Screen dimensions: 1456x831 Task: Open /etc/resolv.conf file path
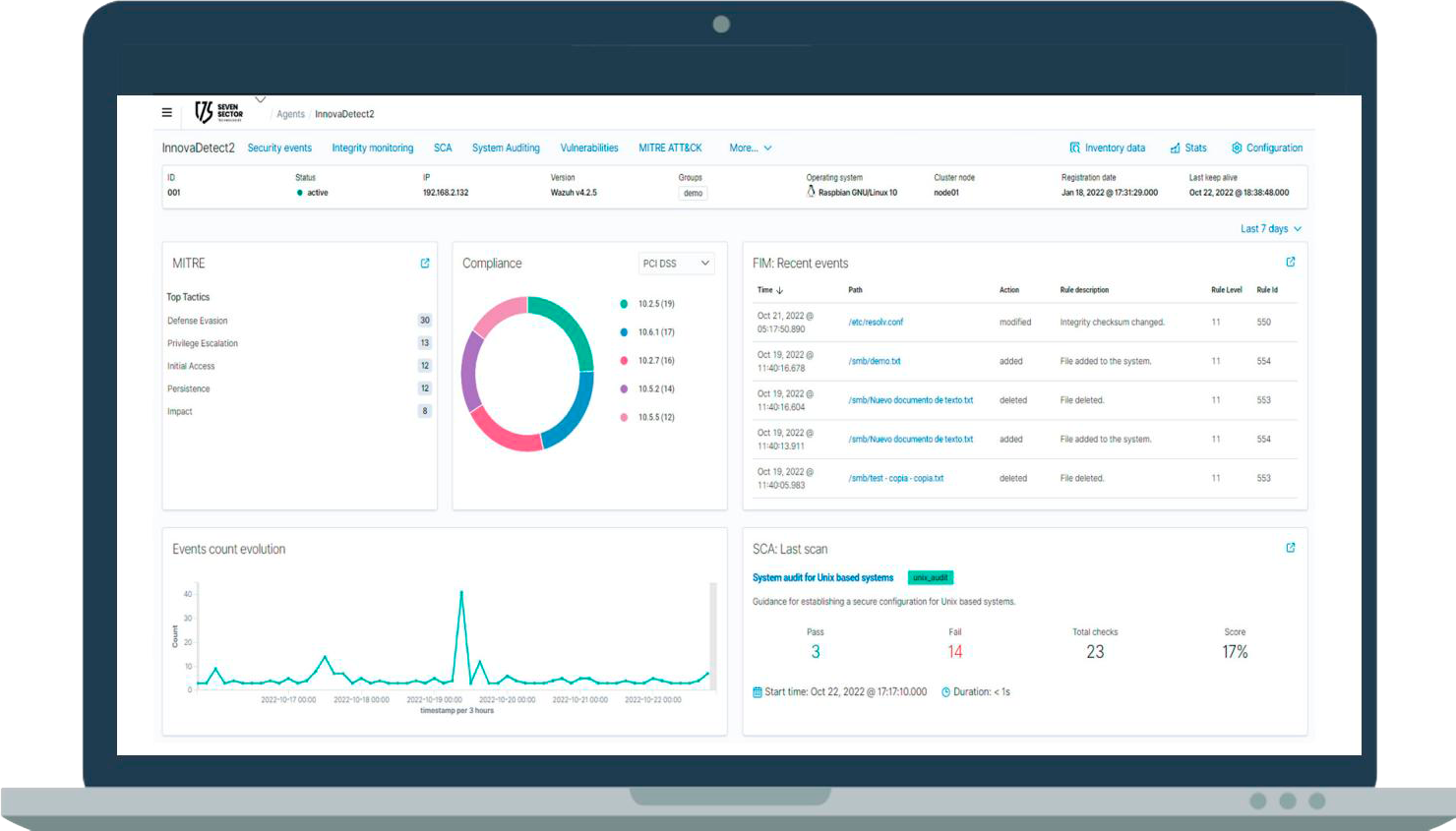click(876, 323)
